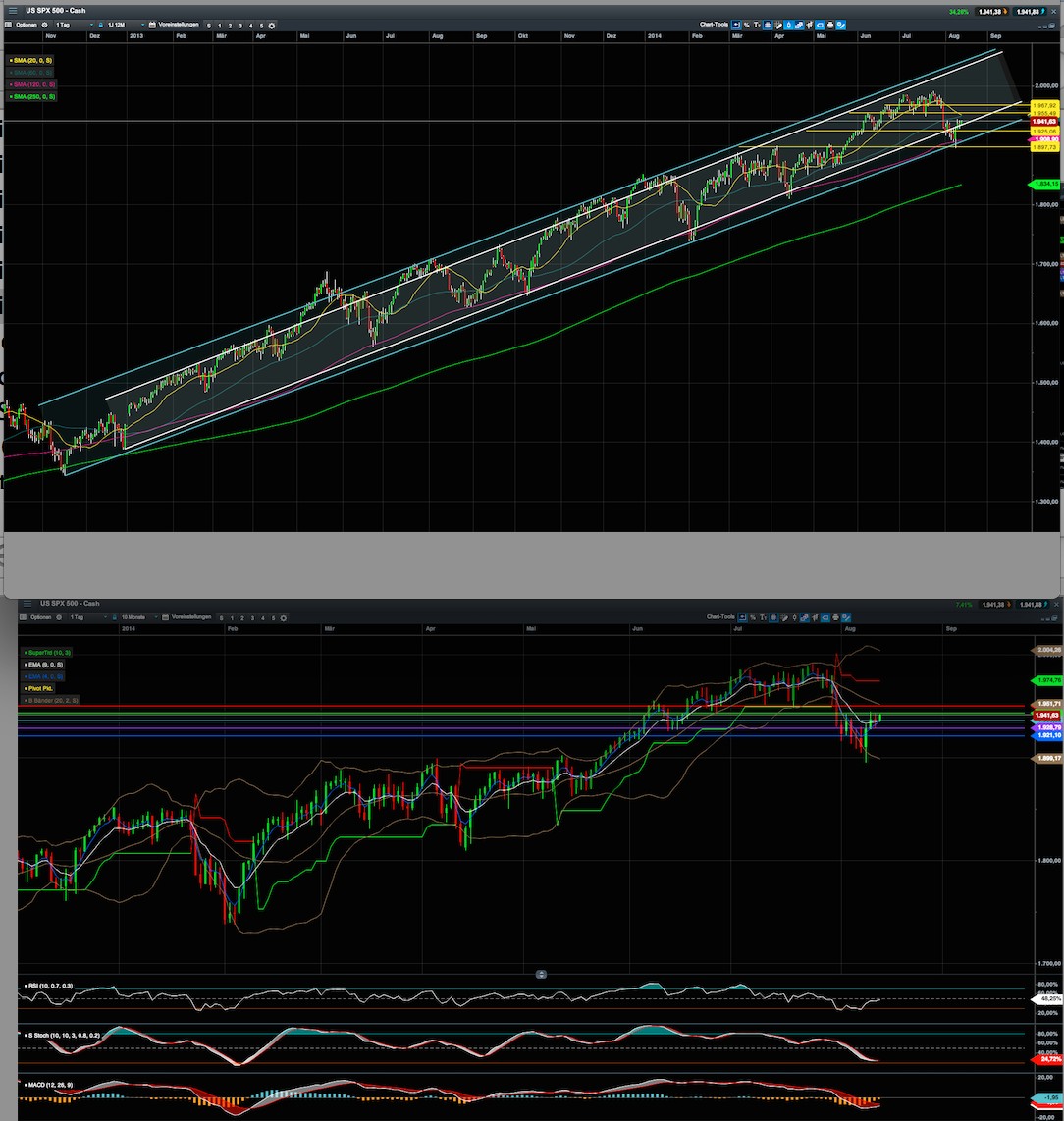Click the S Stoch indicator label
The width and height of the screenshot is (1064, 1121).
coord(63,1036)
